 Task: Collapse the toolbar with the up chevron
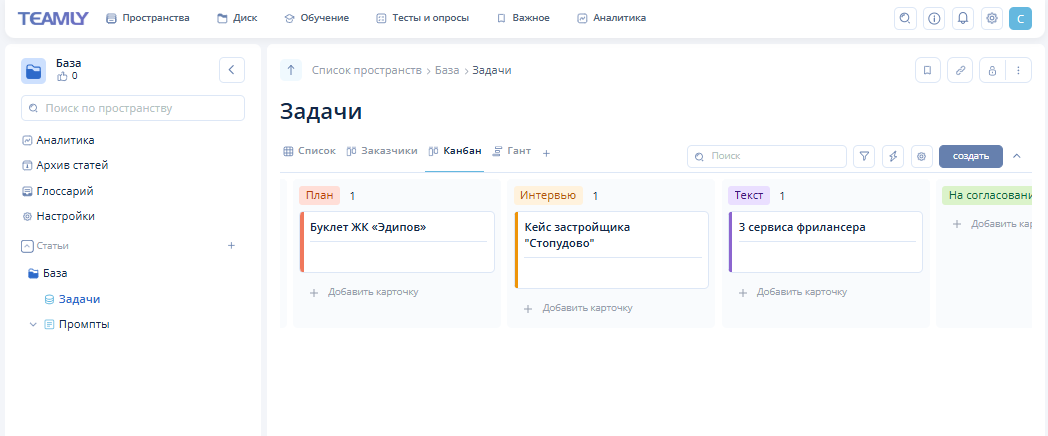(x=1017, y=156)
